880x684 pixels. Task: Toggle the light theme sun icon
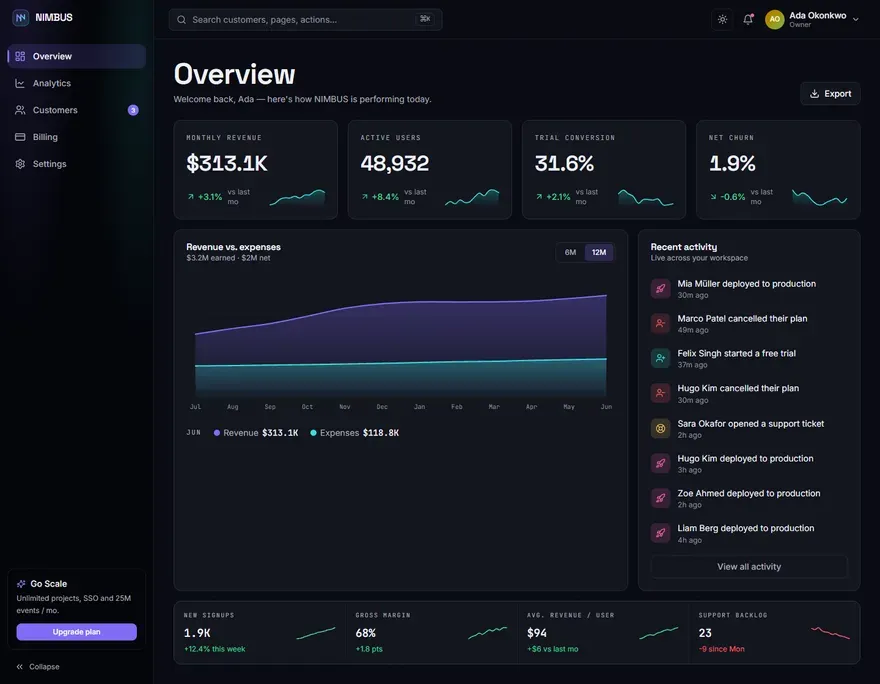pos(722,20)
